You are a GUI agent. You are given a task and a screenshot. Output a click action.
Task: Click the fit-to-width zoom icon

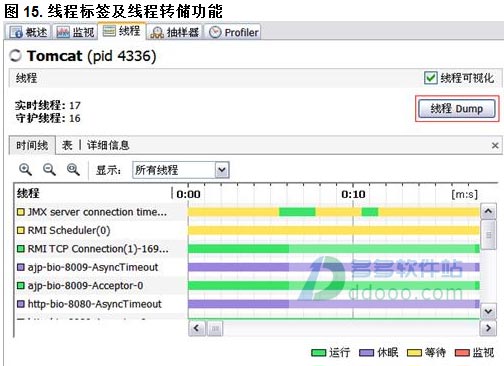point(73,170)
